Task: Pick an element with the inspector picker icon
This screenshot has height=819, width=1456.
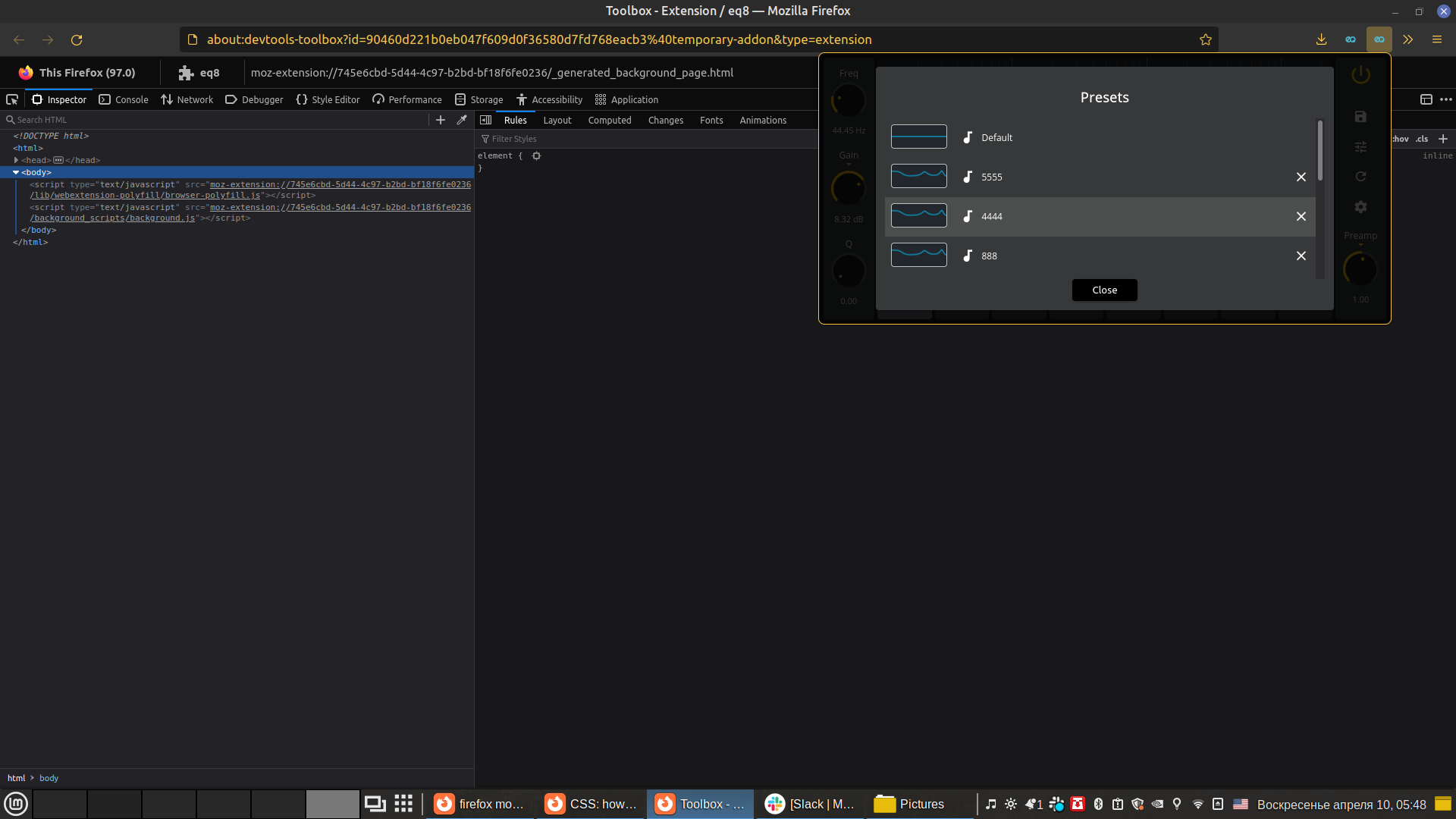Action: [x=12, y=99]
